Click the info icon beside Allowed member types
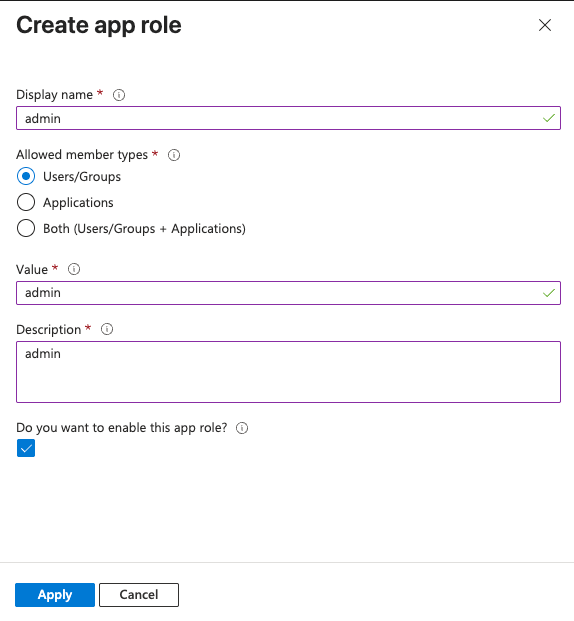Viewport: 574px width, 621px height. click(174, 155)
